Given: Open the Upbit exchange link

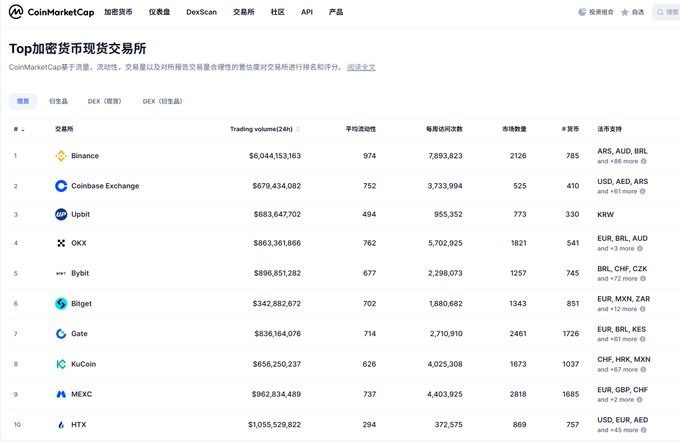Looking at the screenshot, I should click(81, 214).
